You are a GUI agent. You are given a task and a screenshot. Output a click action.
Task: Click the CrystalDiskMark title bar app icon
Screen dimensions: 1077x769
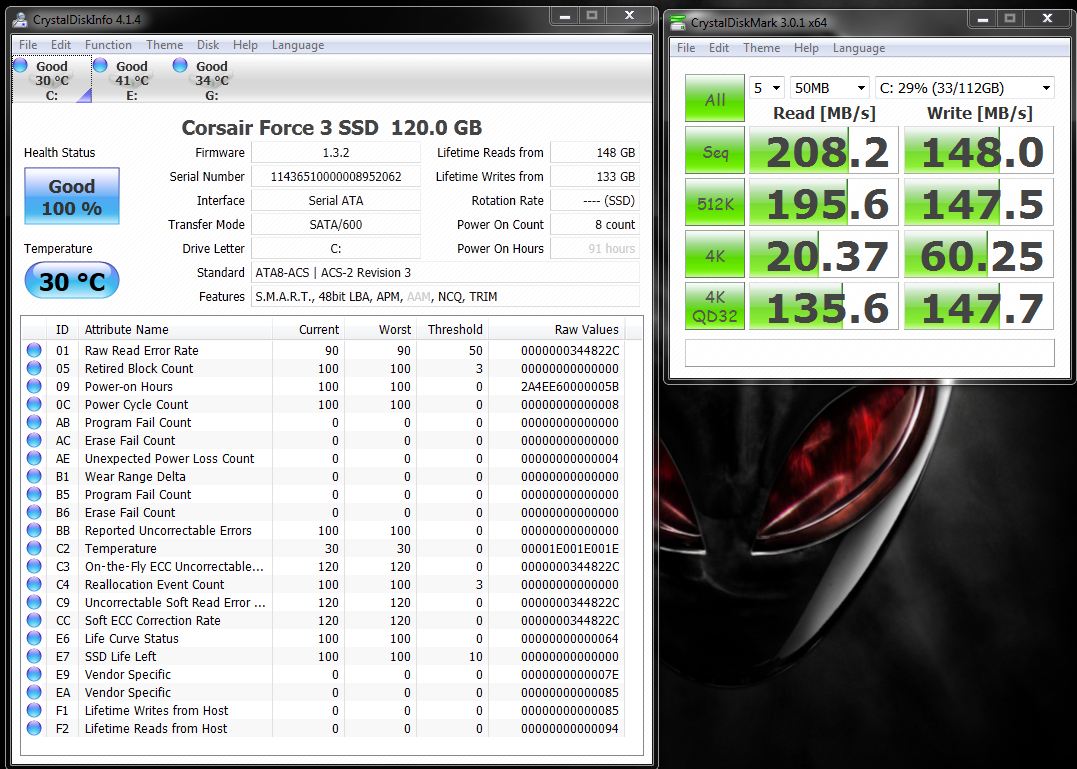(678, 23)
